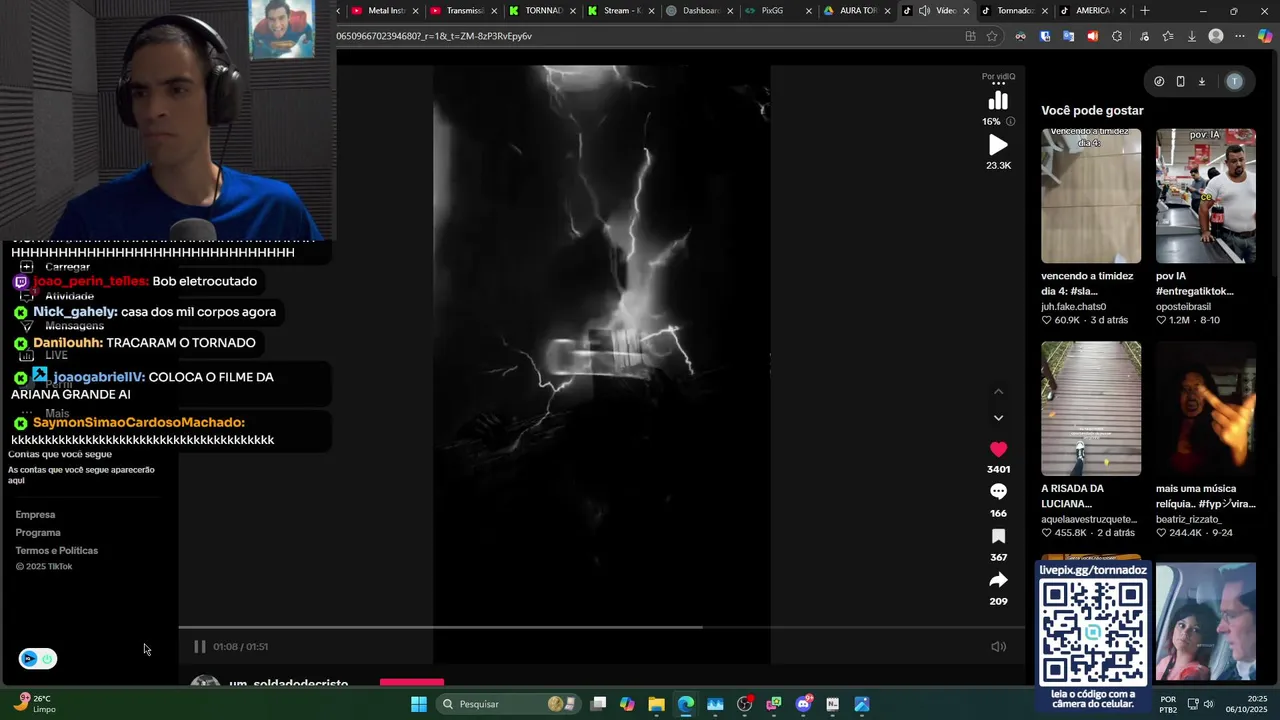Screen dimensions: 1280x720
Task: Share the video with the arrow icon
Action: tap(998, 580)
